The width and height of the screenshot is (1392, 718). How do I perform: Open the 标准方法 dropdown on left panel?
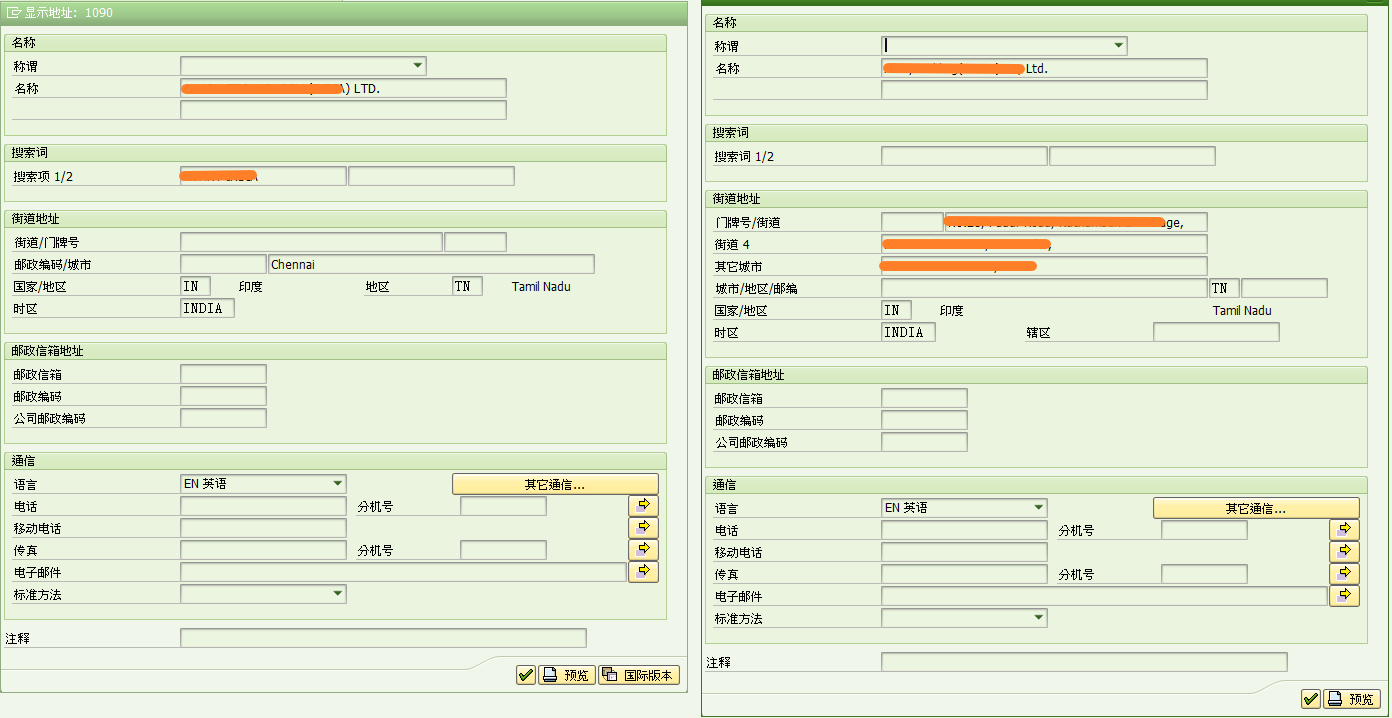339,593
